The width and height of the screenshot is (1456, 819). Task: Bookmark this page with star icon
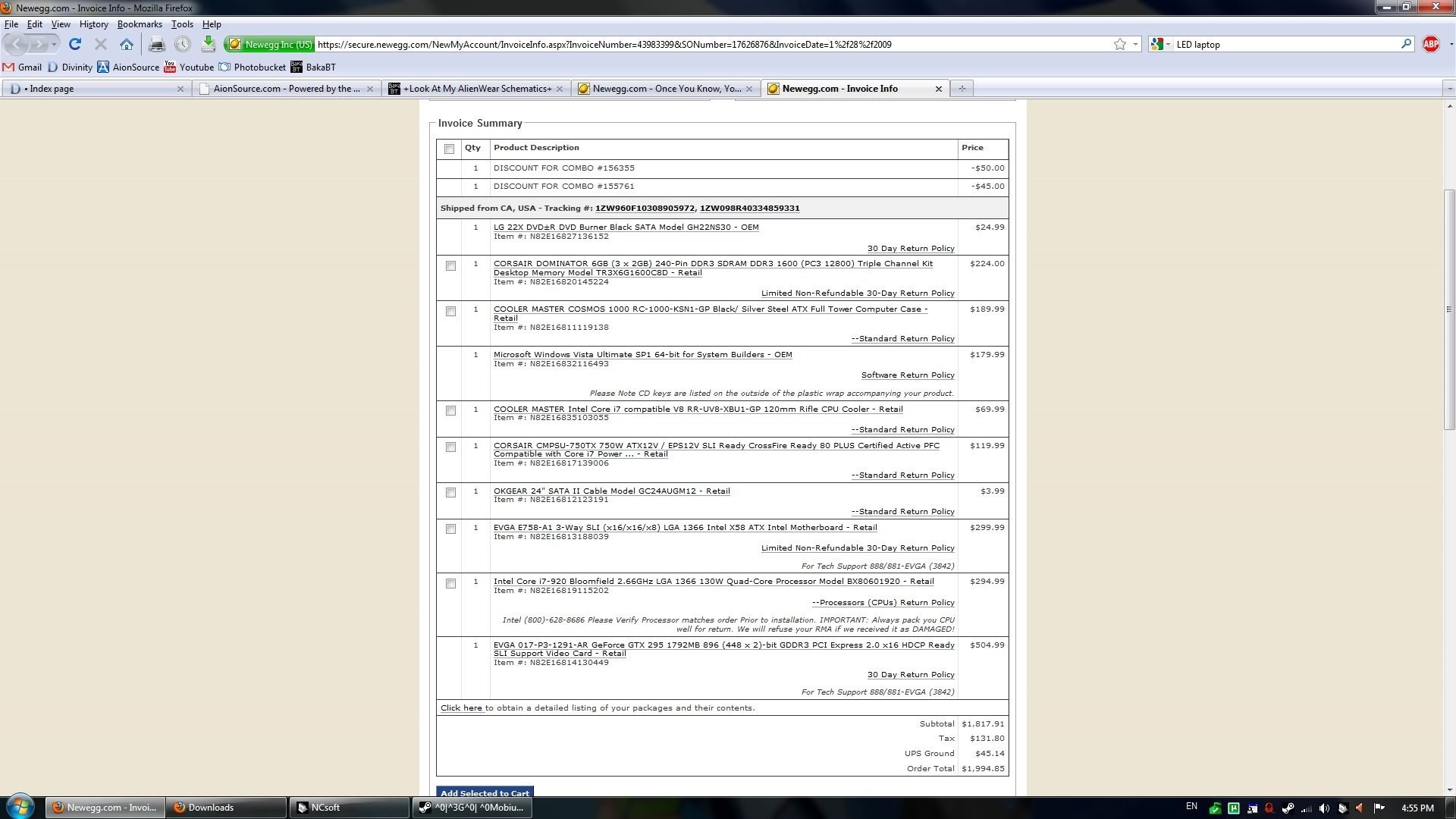coord(1119,45)
